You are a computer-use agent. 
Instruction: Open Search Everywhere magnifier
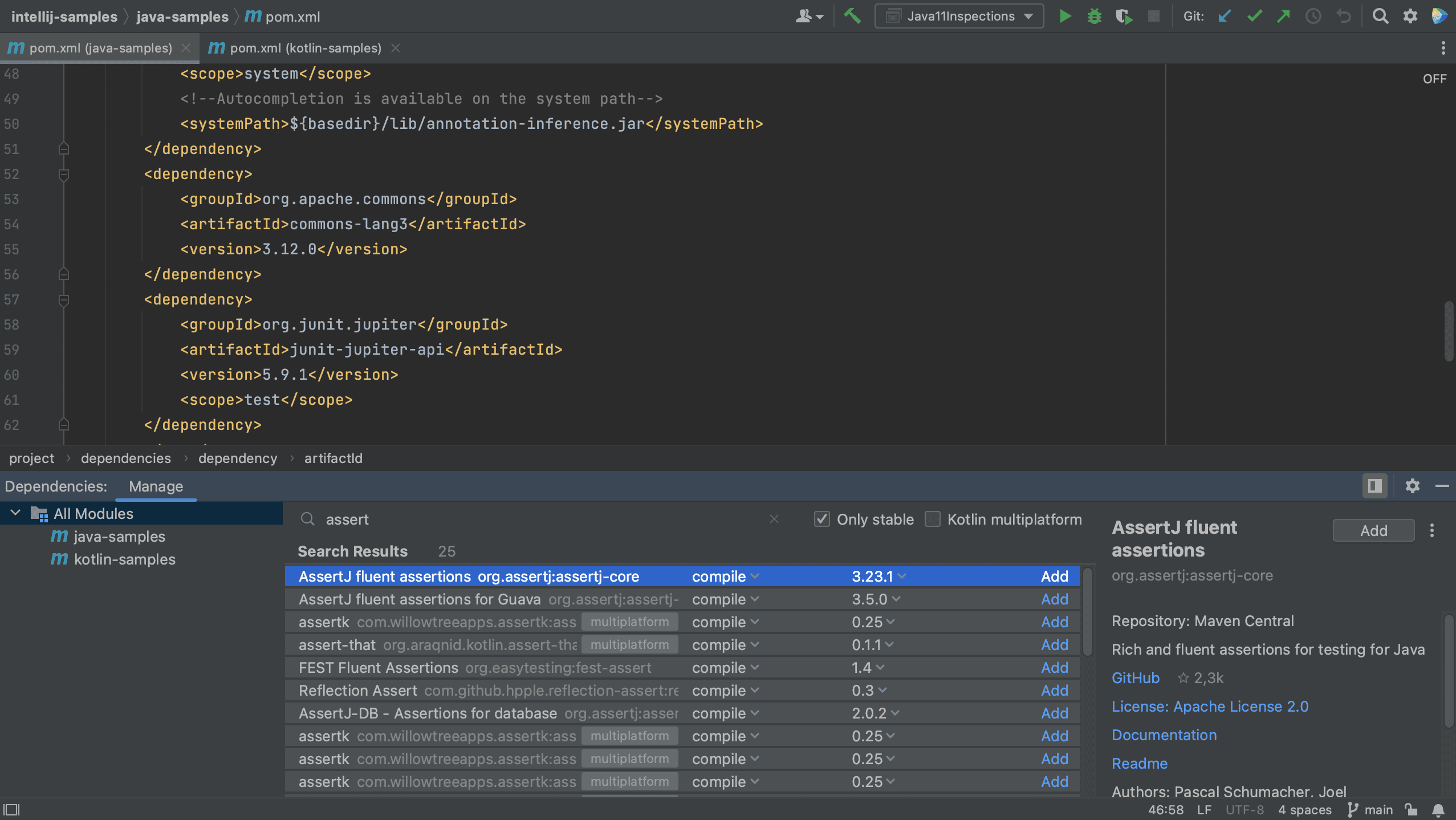tap(1380, 16)
